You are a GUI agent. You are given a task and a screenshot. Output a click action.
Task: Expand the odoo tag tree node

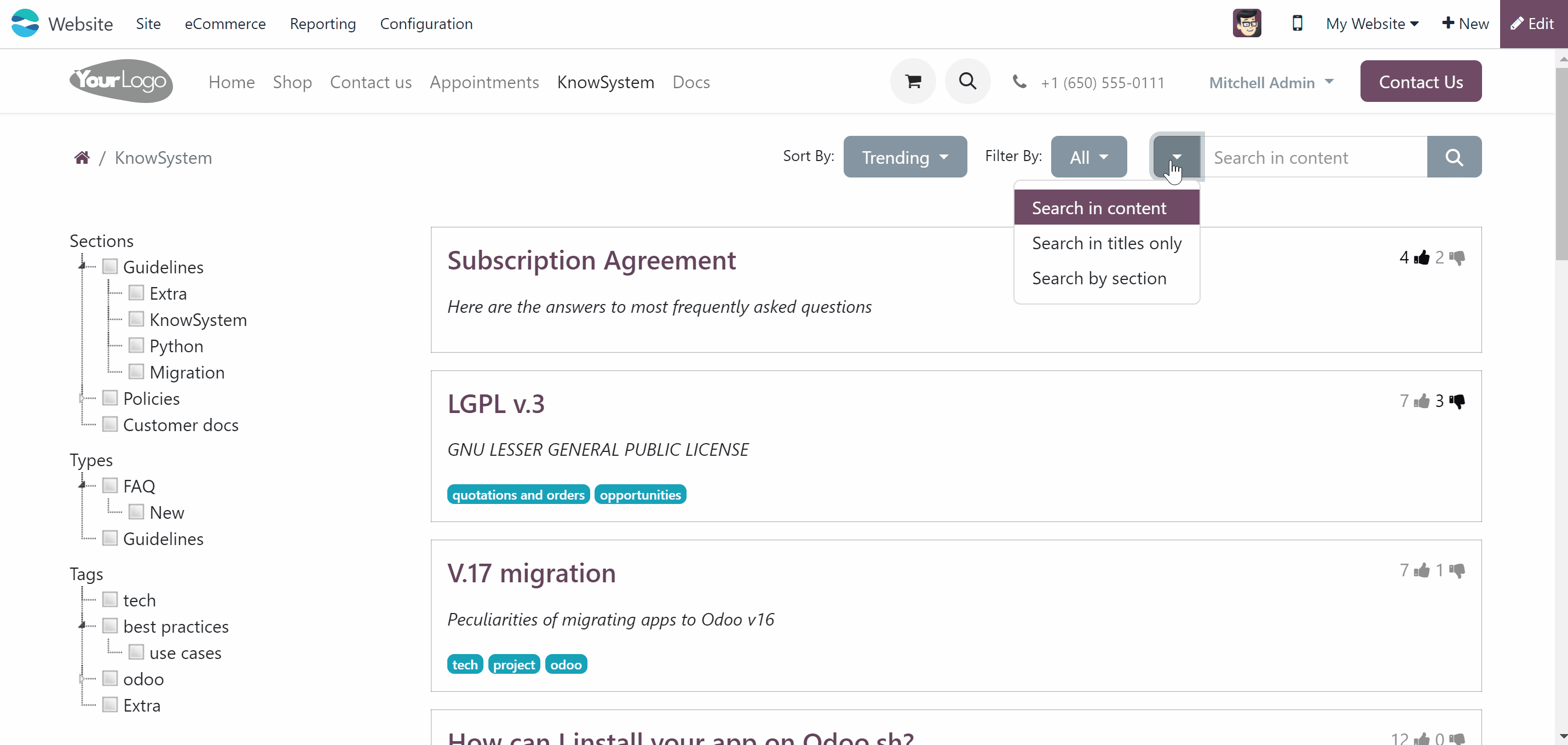click(x=82, y=678)
